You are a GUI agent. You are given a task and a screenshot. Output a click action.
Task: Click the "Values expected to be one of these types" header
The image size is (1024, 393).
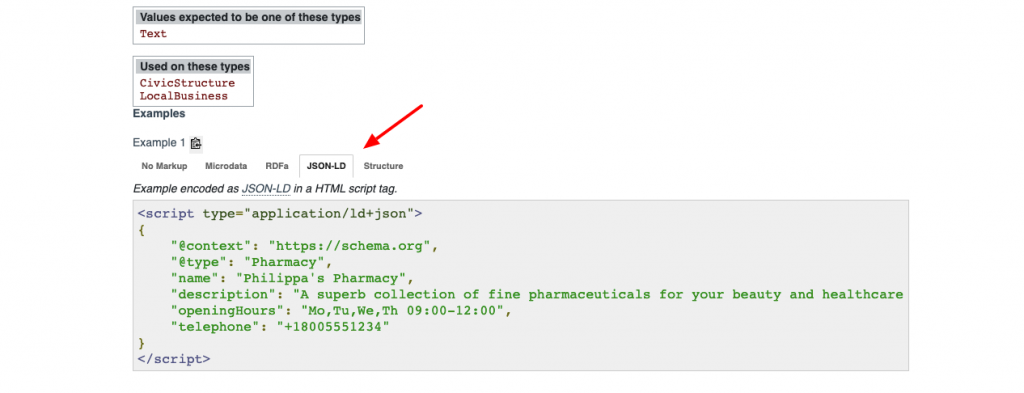pyautogui.click(x=249, y=18)
